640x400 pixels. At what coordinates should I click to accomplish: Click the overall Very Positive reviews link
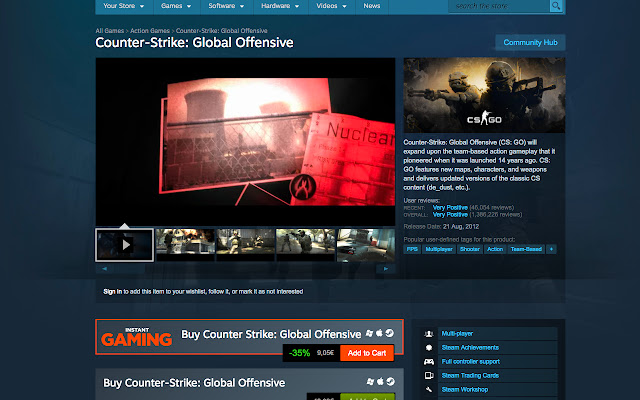[x=450, y=215]
